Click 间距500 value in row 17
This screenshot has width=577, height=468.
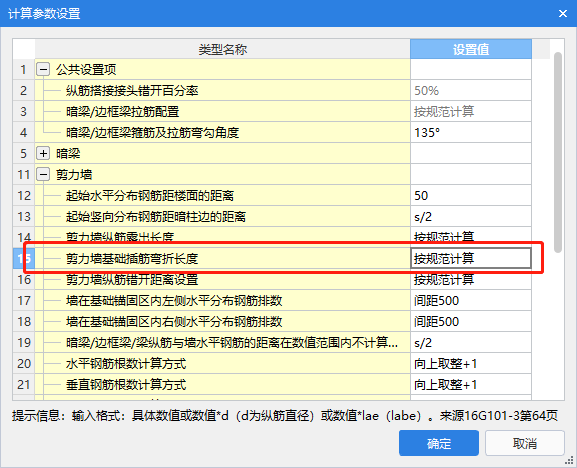pyautogui.click(x=471, y=301)
